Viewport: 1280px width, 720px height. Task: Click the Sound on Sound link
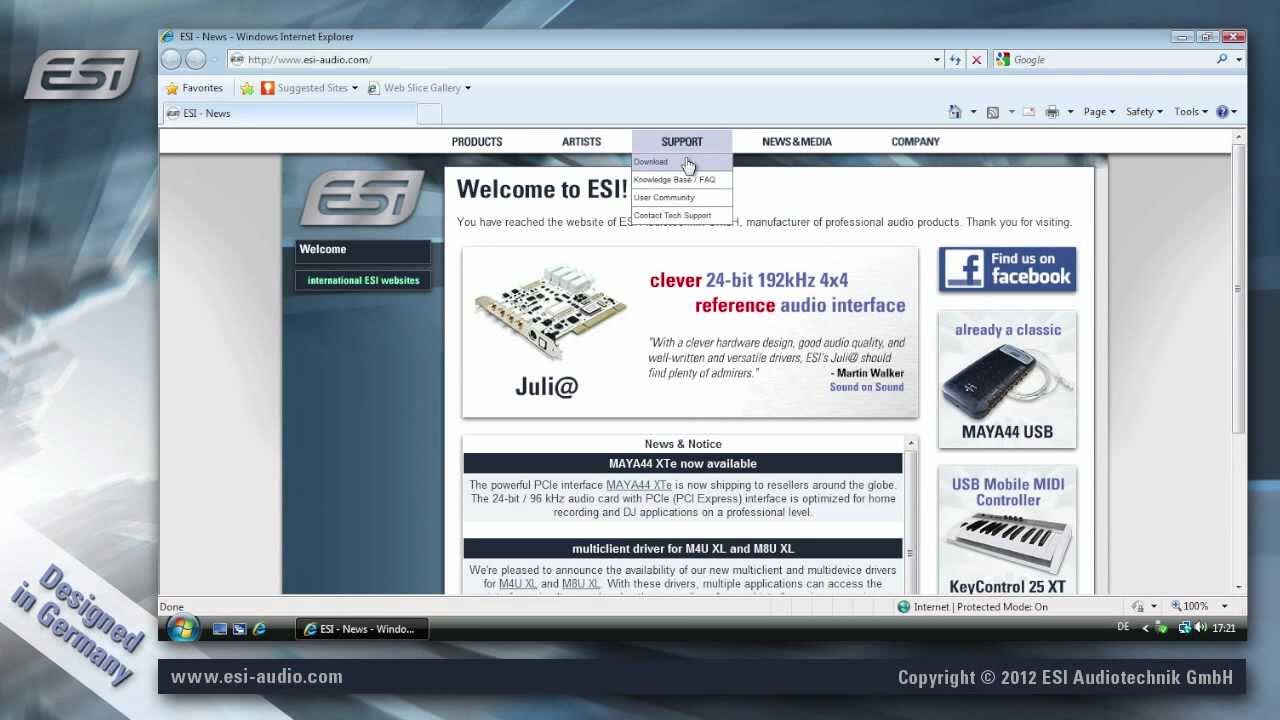[866, 387]
